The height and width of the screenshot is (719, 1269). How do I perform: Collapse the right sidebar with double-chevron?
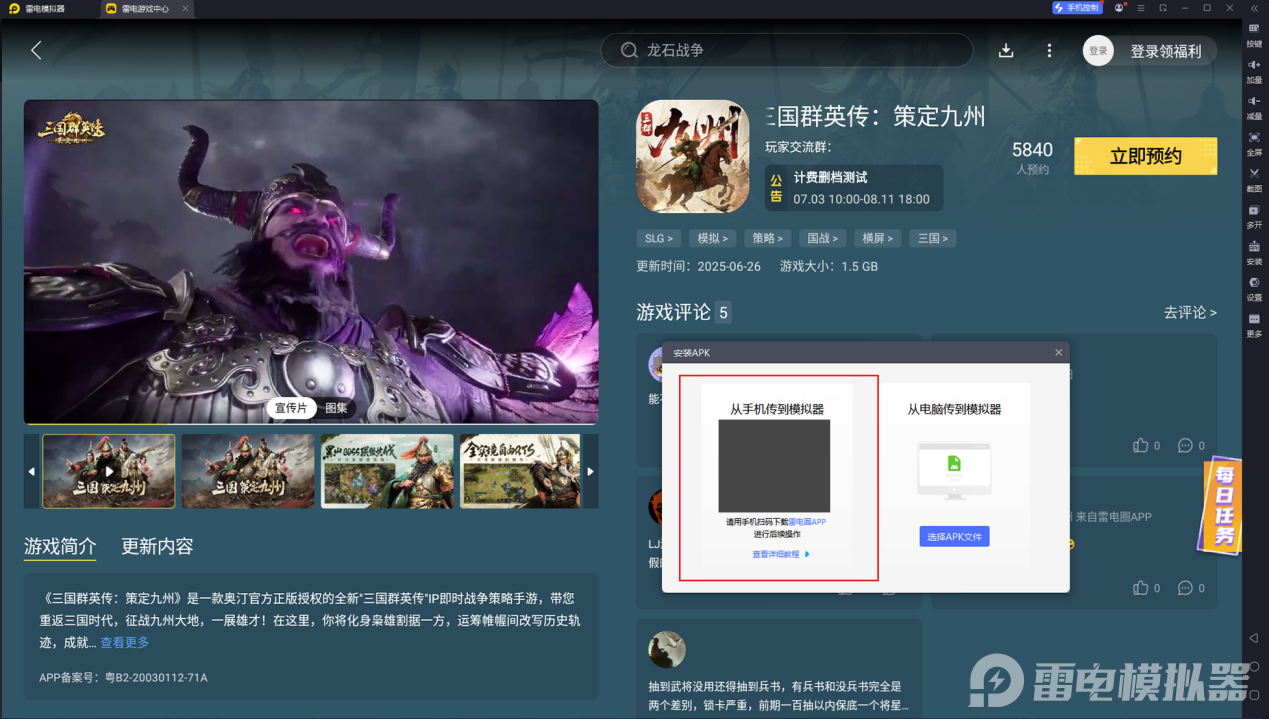click(x=1254, y=8)
